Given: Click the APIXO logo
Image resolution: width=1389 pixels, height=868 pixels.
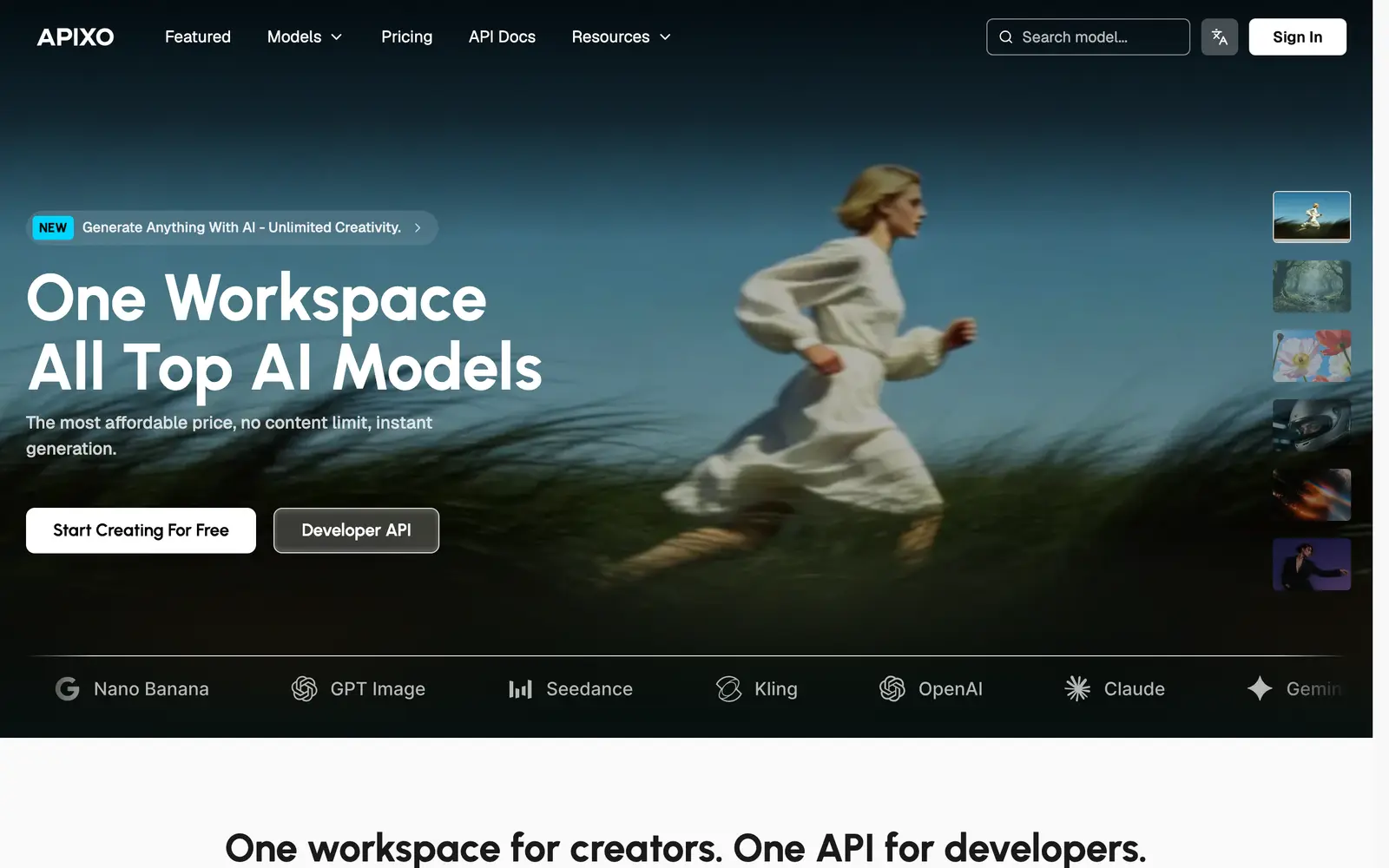Looking at the screenshot, I should point(76,36).
